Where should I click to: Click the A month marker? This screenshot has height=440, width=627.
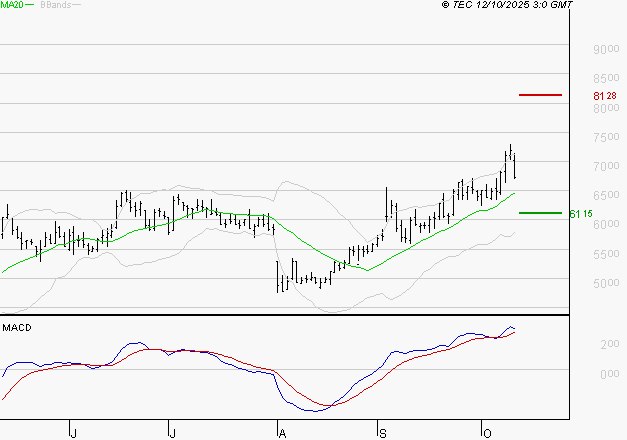(282, 434)
